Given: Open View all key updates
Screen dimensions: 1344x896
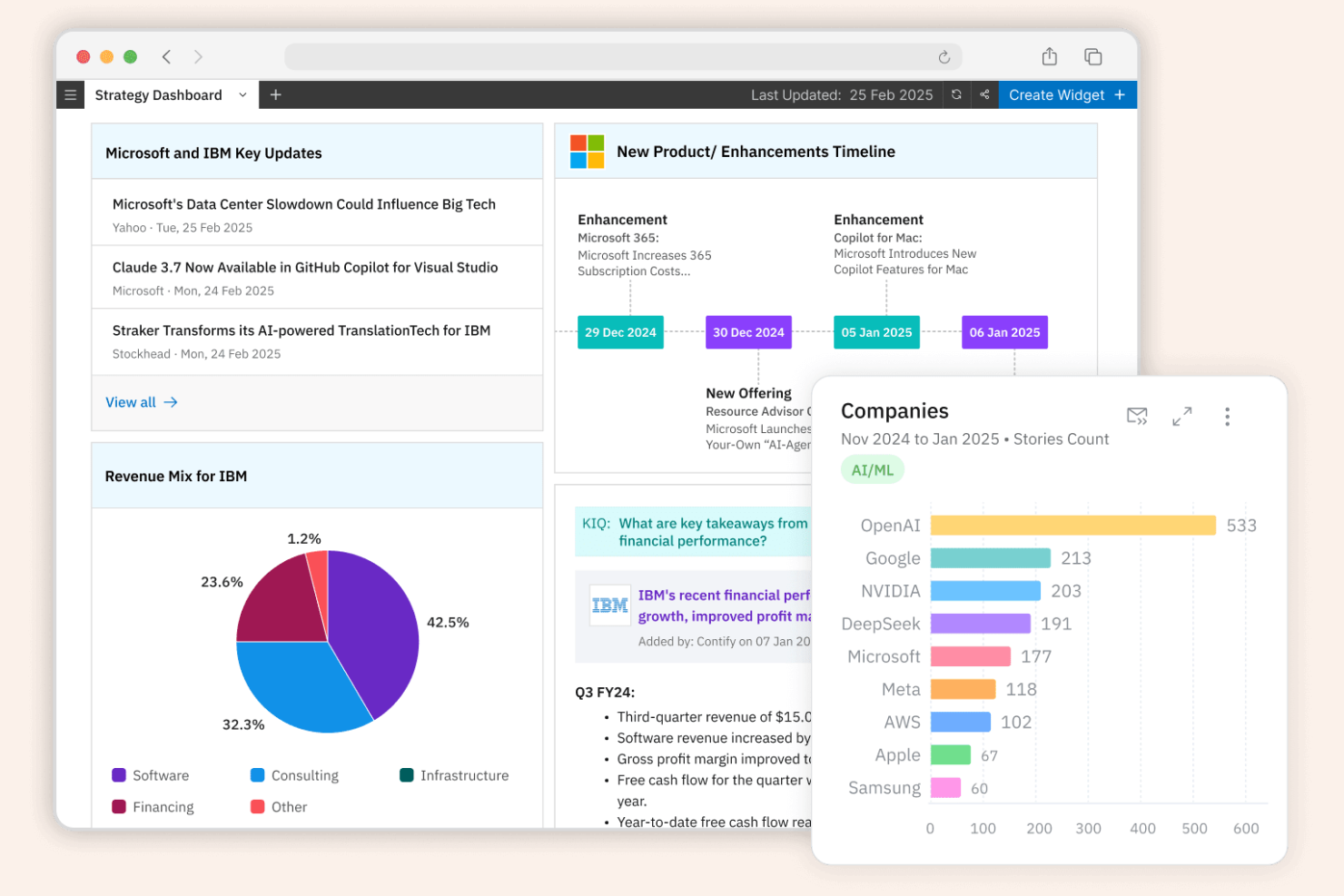Looking at the screenshot, I should pos(141,402).
